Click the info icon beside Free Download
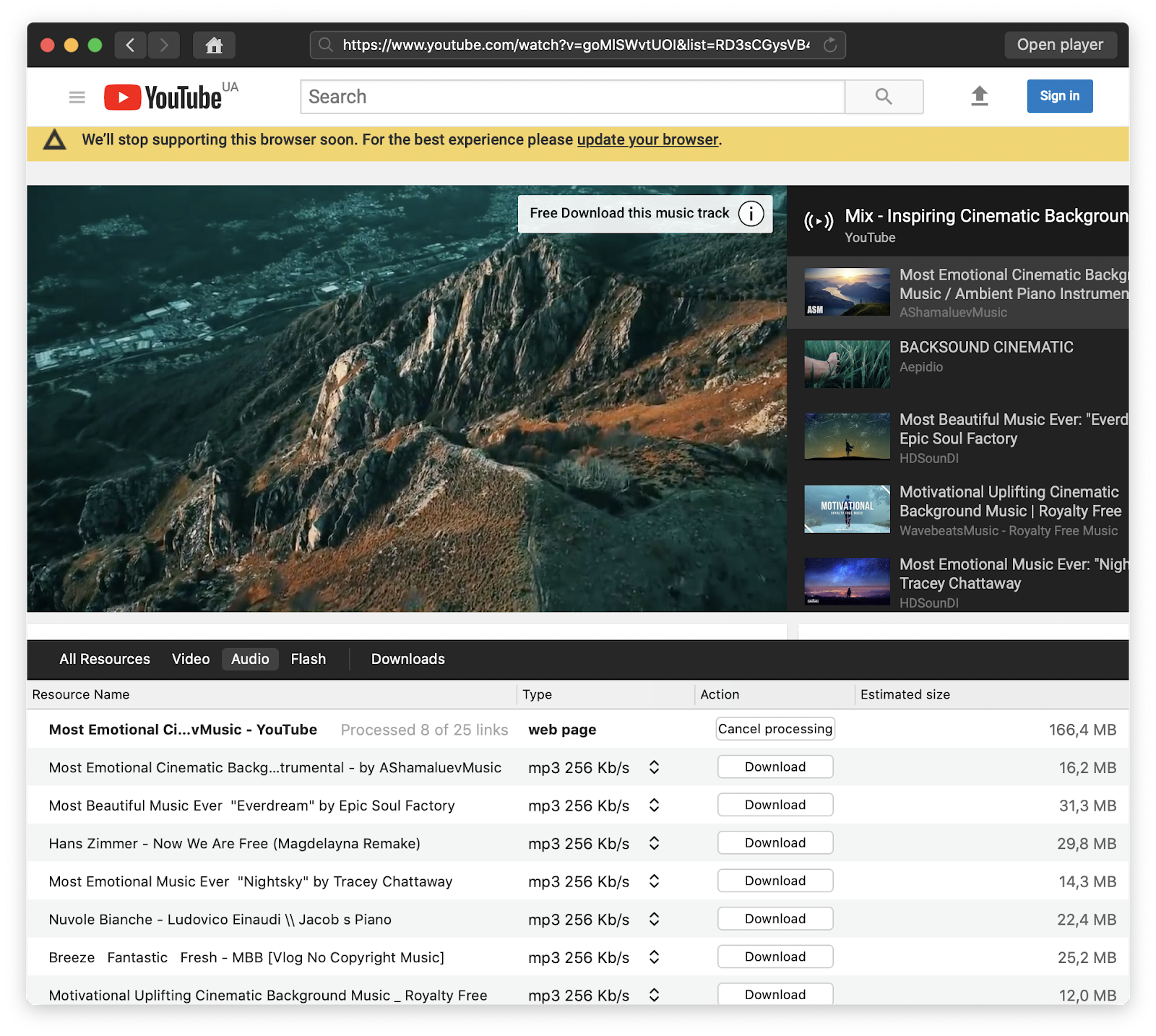 751,214
